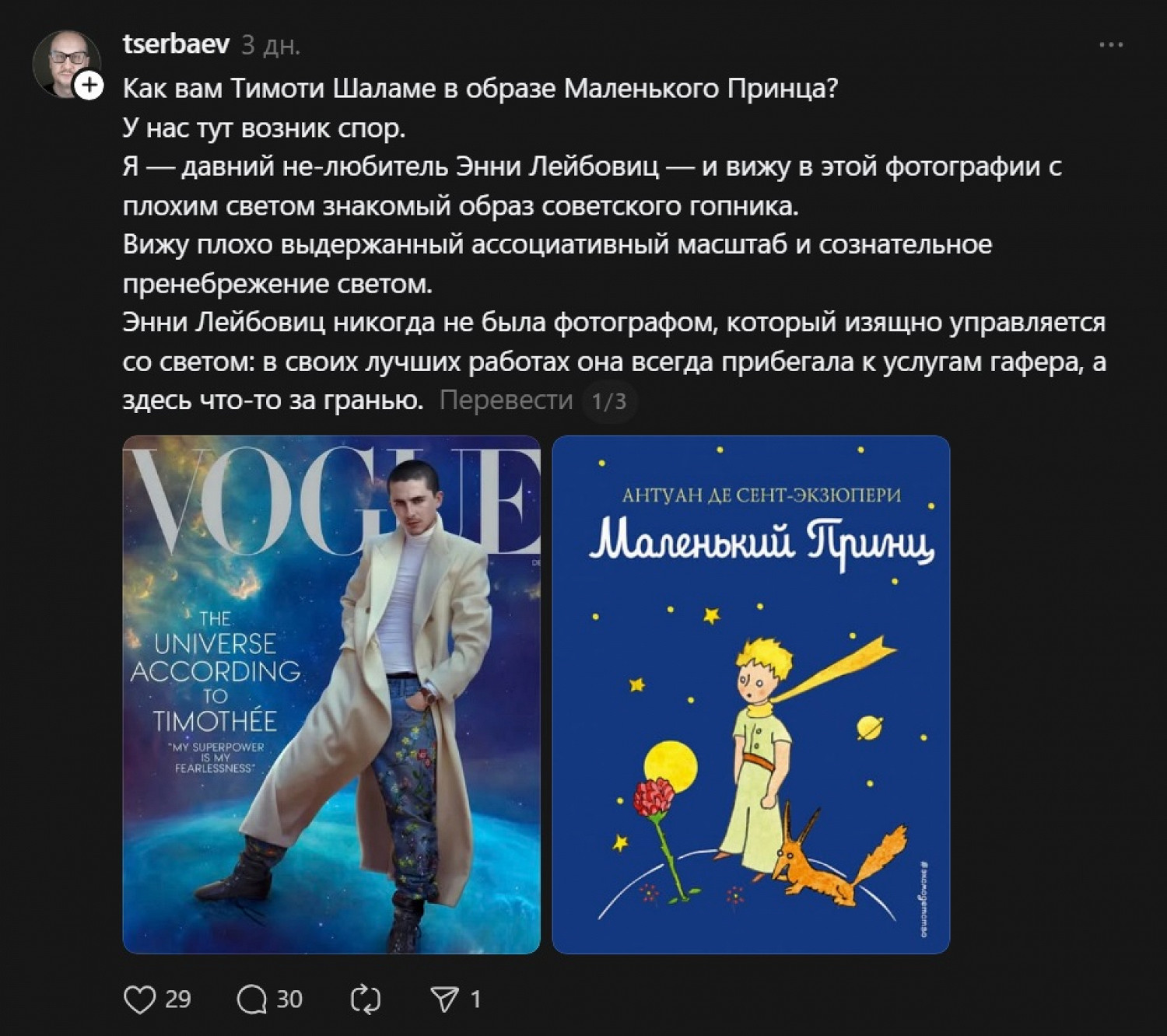Open the Маленький Принц book cover image

(751, 695)
